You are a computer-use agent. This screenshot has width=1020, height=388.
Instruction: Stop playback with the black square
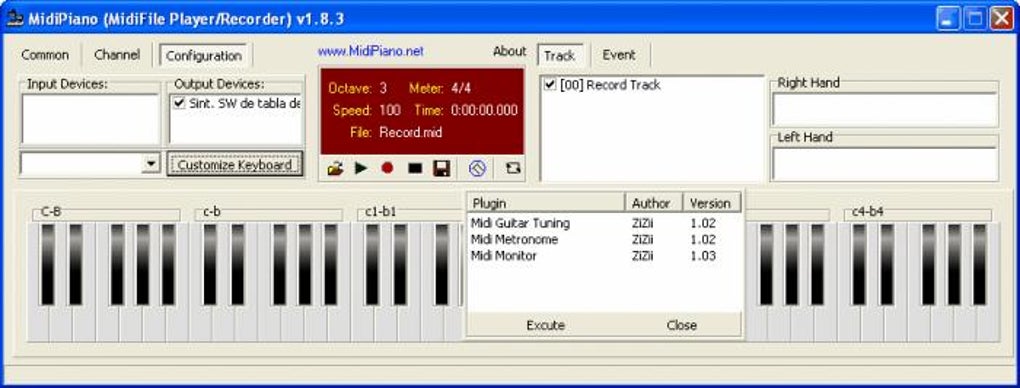pyautogui.click(x=414, y=169)
